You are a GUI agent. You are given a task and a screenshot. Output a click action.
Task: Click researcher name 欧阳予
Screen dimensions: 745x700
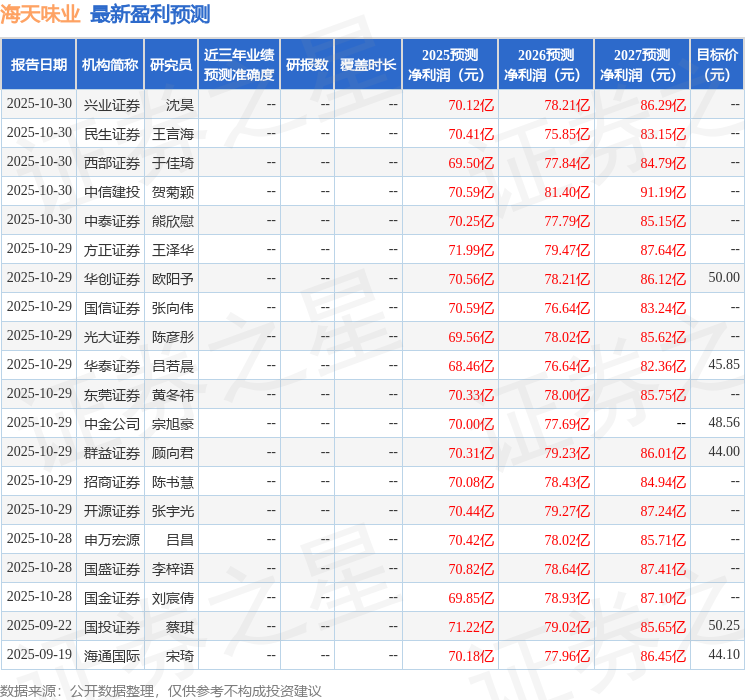173,279
